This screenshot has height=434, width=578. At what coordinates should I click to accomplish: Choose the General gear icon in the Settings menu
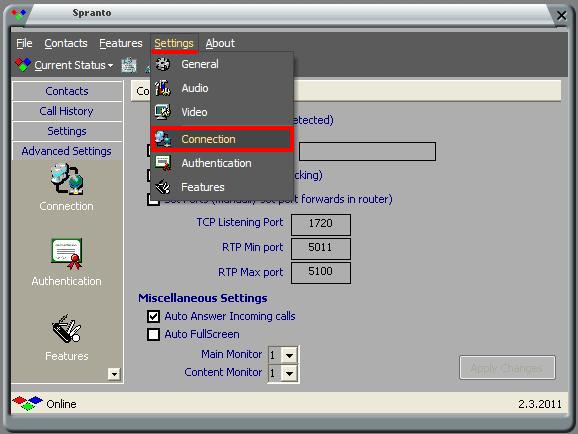point(163,64)
